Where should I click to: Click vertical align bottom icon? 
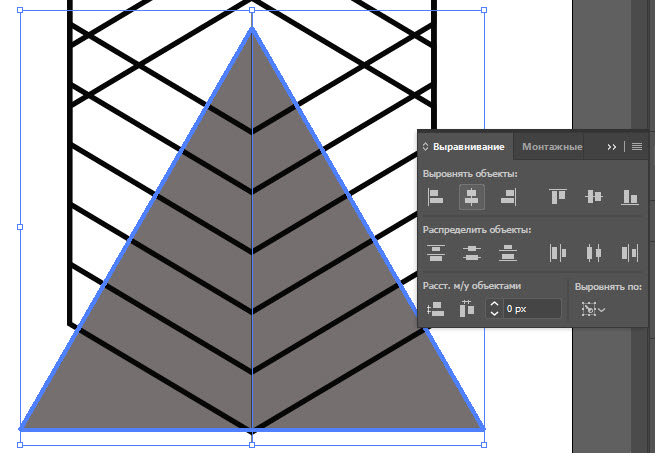pos(630,197)
